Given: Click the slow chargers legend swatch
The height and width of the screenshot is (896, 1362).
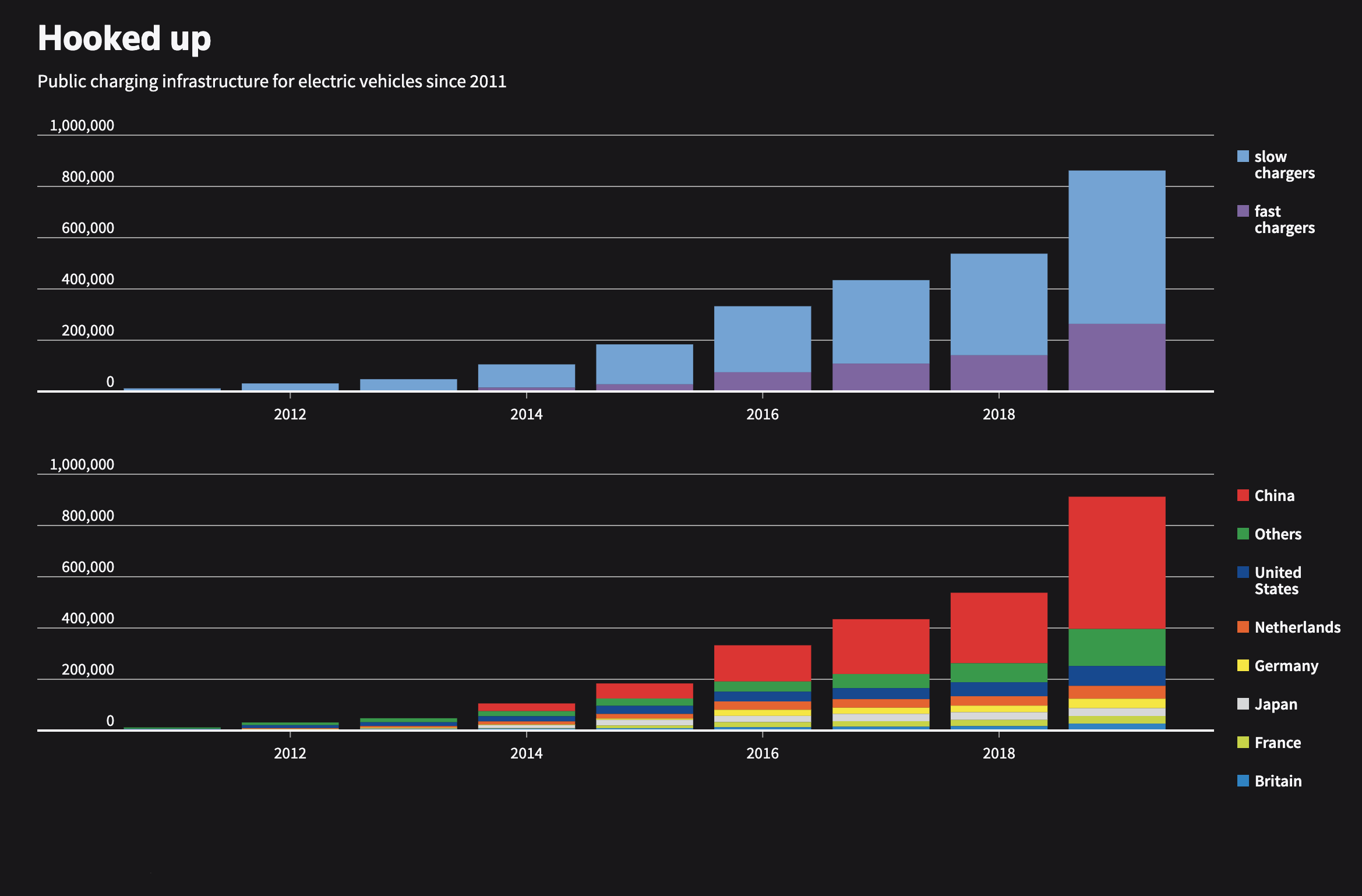Looking at the screenshot, I should click(x=1243, y=157).
